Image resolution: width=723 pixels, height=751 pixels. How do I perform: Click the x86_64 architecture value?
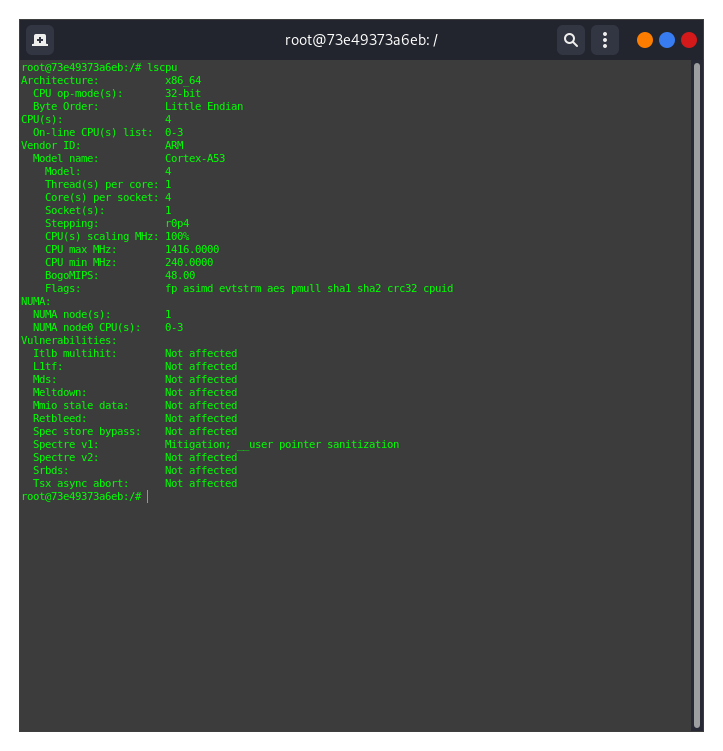tap(183, 80)
